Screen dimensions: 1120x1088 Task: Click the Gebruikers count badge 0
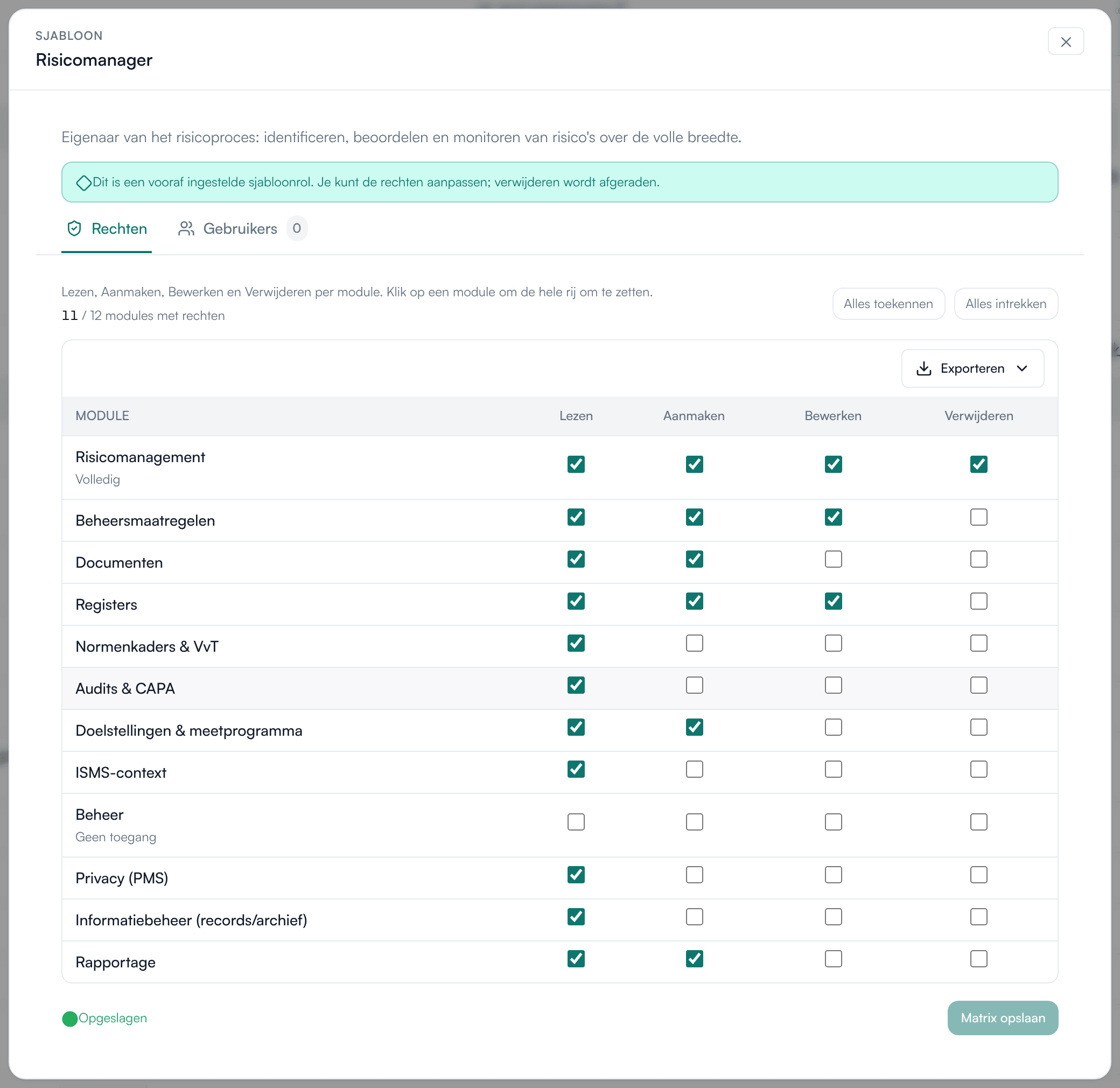[297, 229]
